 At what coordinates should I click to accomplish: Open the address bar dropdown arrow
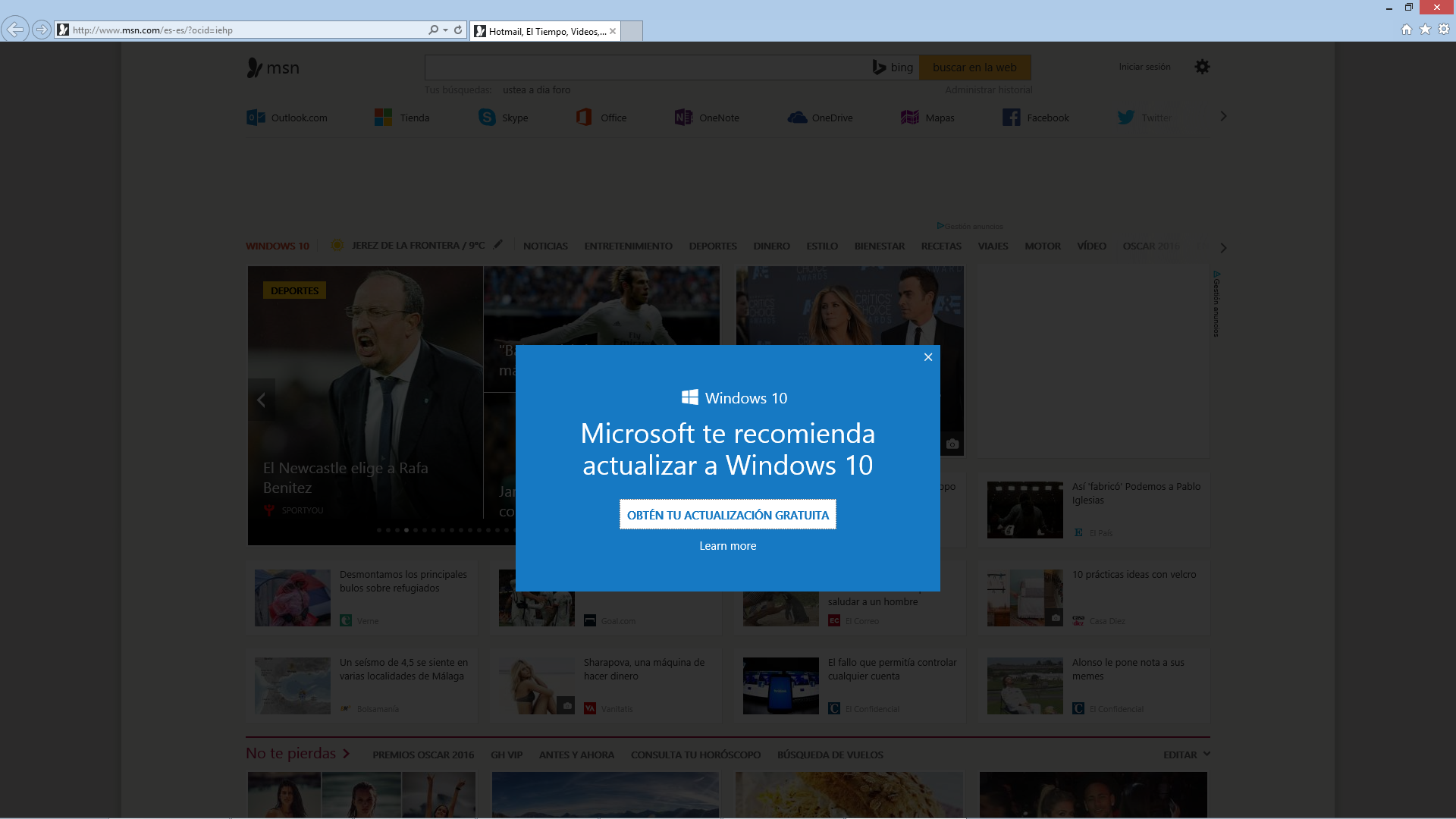[x=445, y=30]
